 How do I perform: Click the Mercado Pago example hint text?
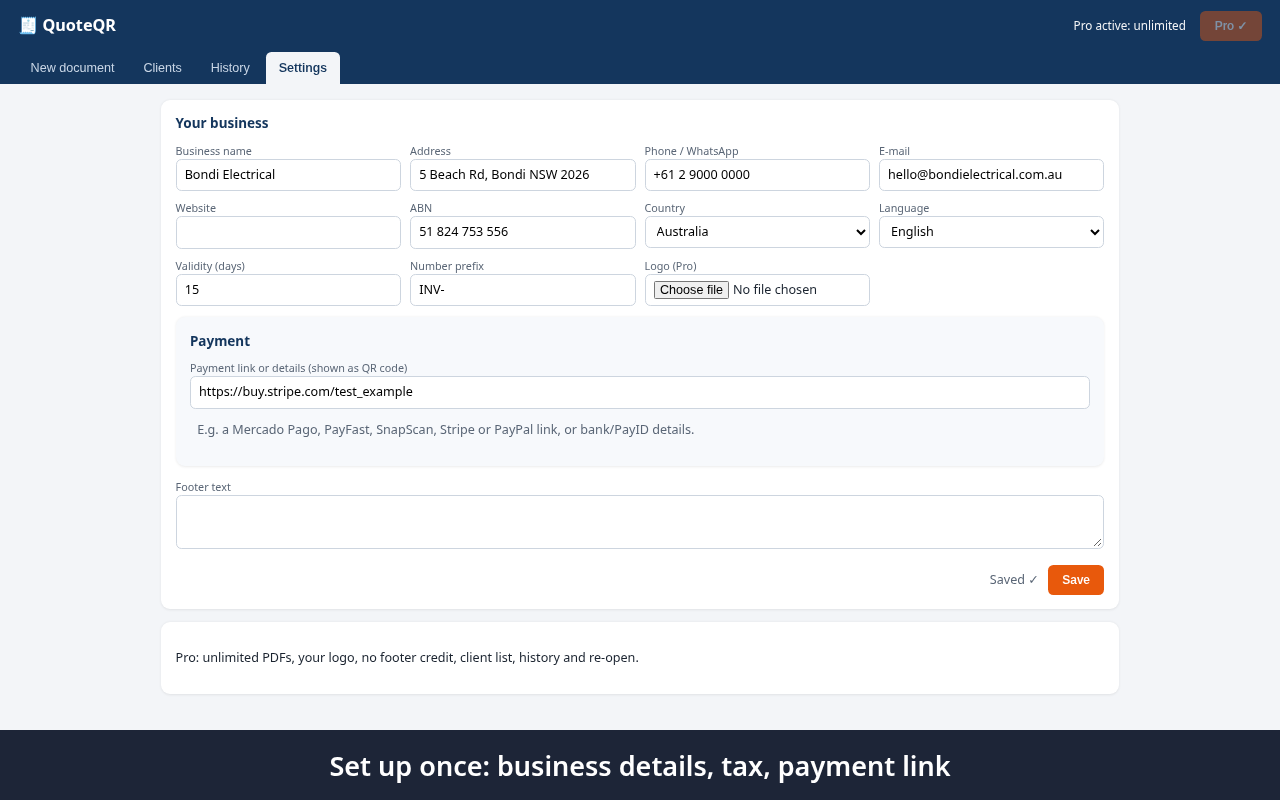pos(445,430)
